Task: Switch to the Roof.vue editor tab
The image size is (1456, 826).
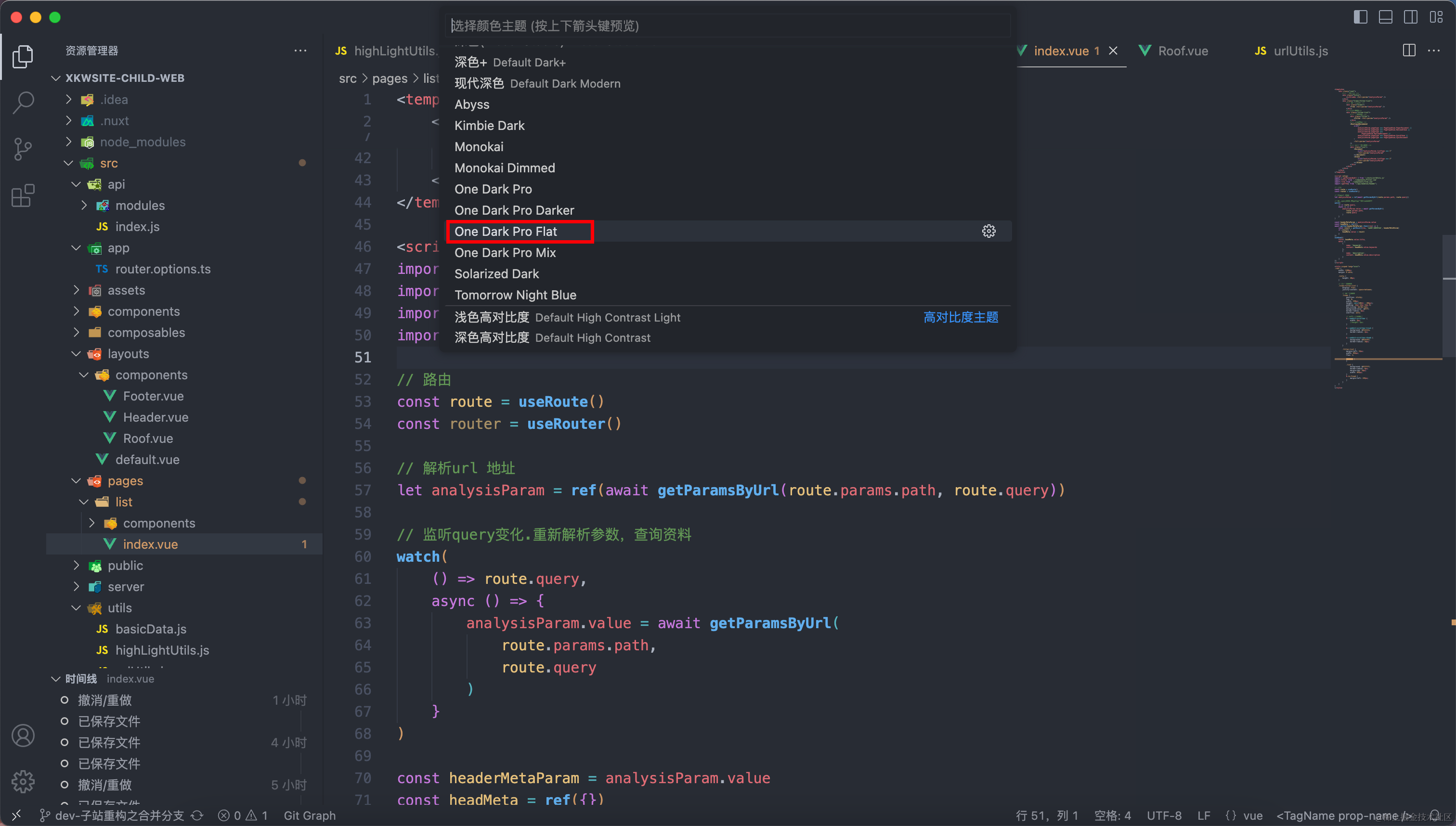Action: [x=1182, y=51]
